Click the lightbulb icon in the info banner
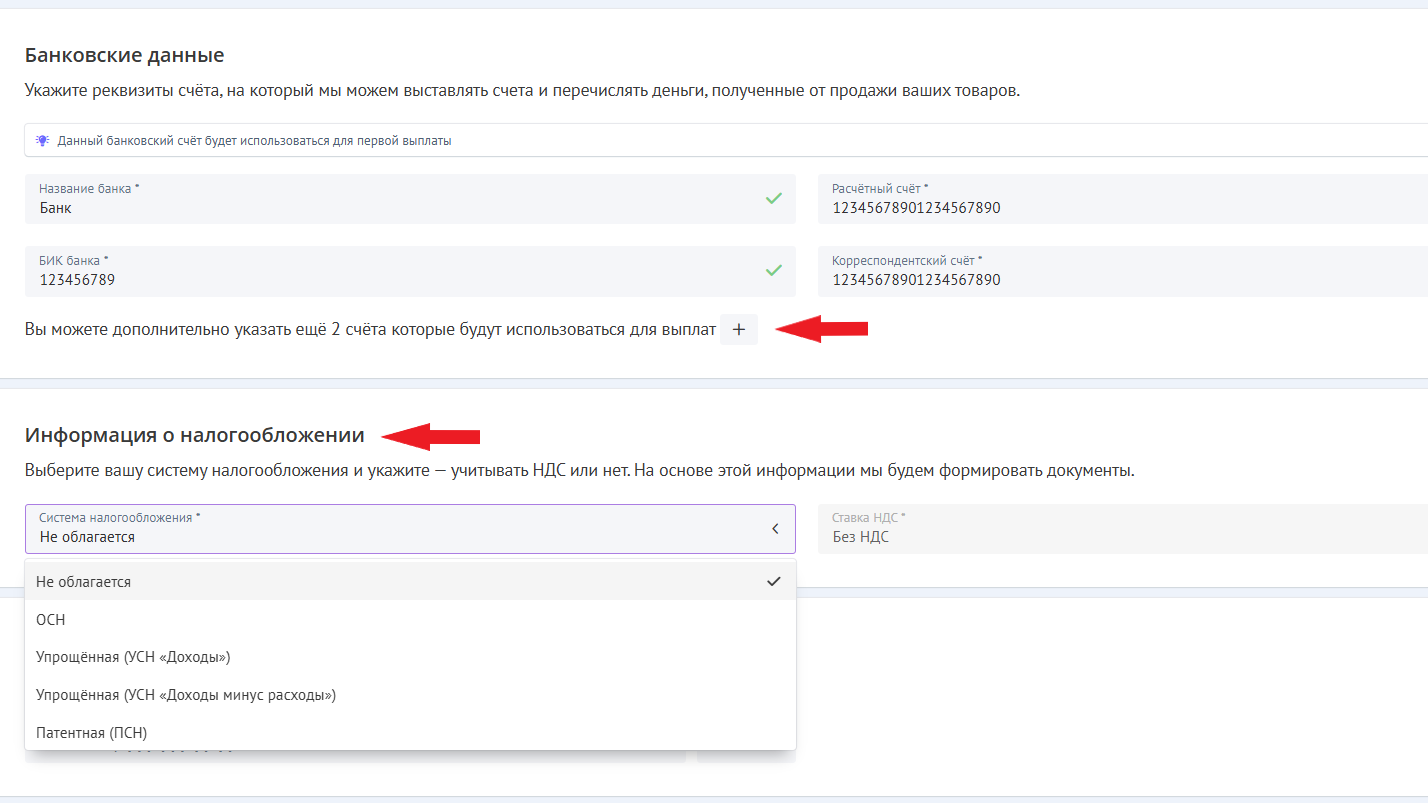 42,141
